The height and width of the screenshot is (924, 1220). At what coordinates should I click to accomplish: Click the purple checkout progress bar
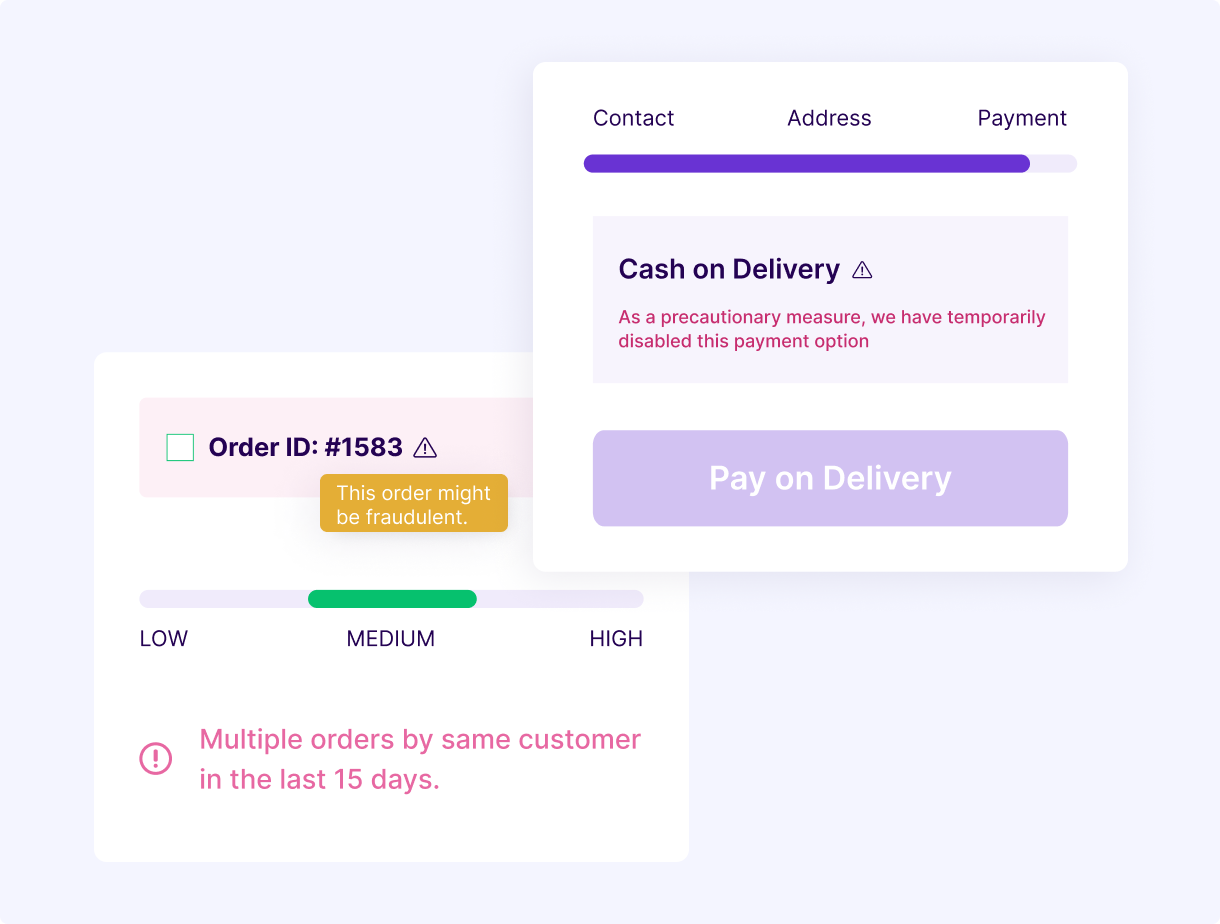pos(806,164)
